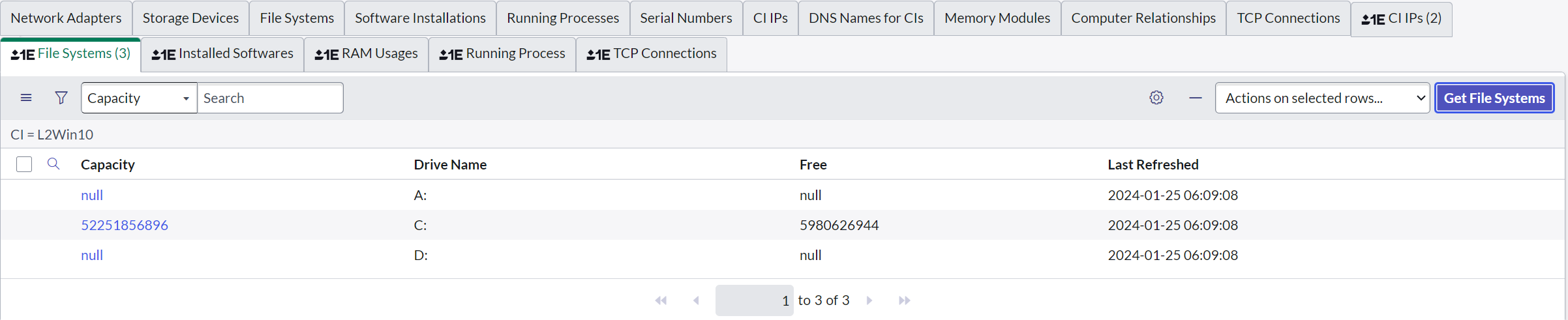This screenshot has height=320, width=1568.
Task: Go to the next page arrow
Action: (x=869, y=300)
